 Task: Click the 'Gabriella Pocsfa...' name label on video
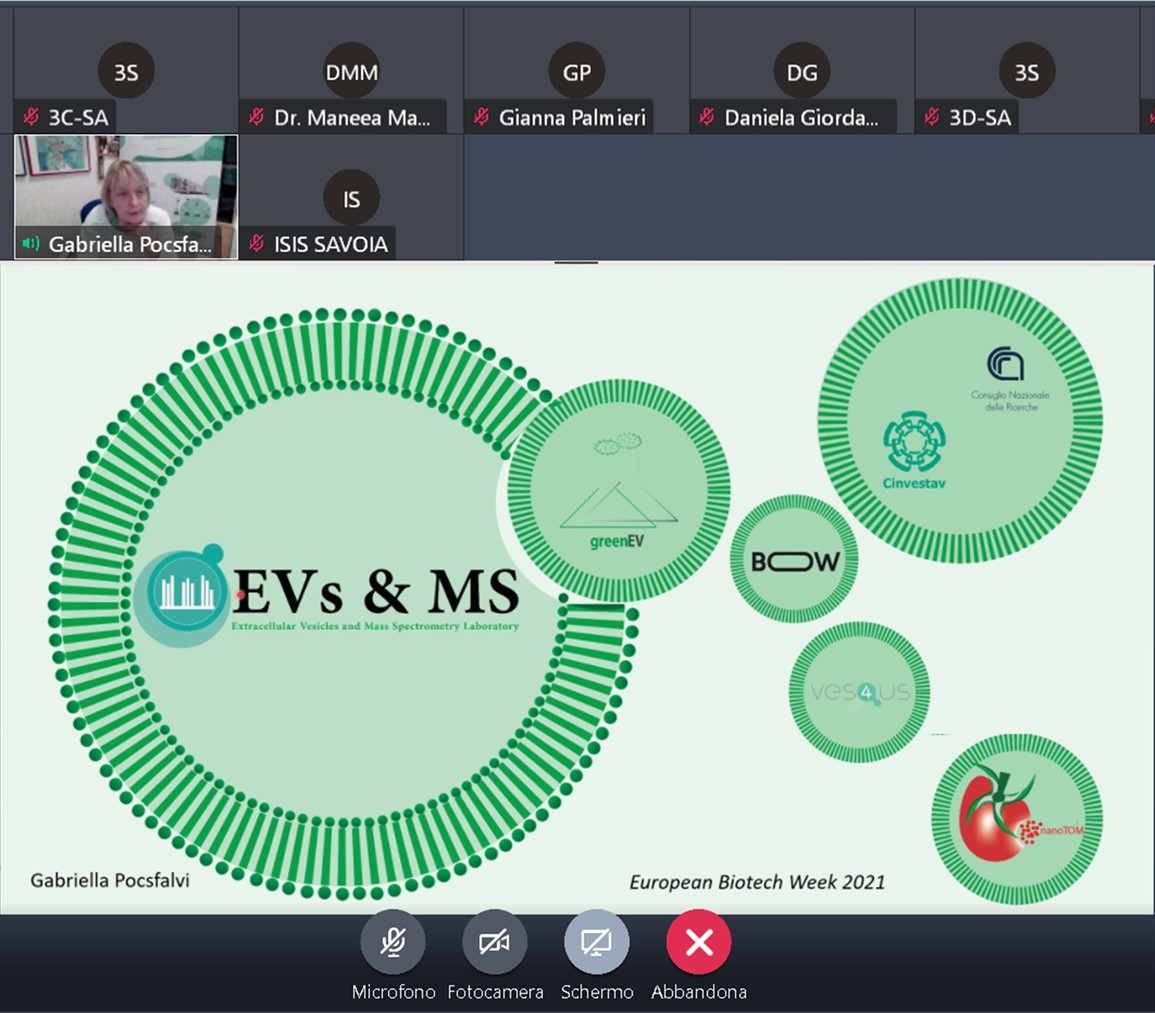(130, 244)
